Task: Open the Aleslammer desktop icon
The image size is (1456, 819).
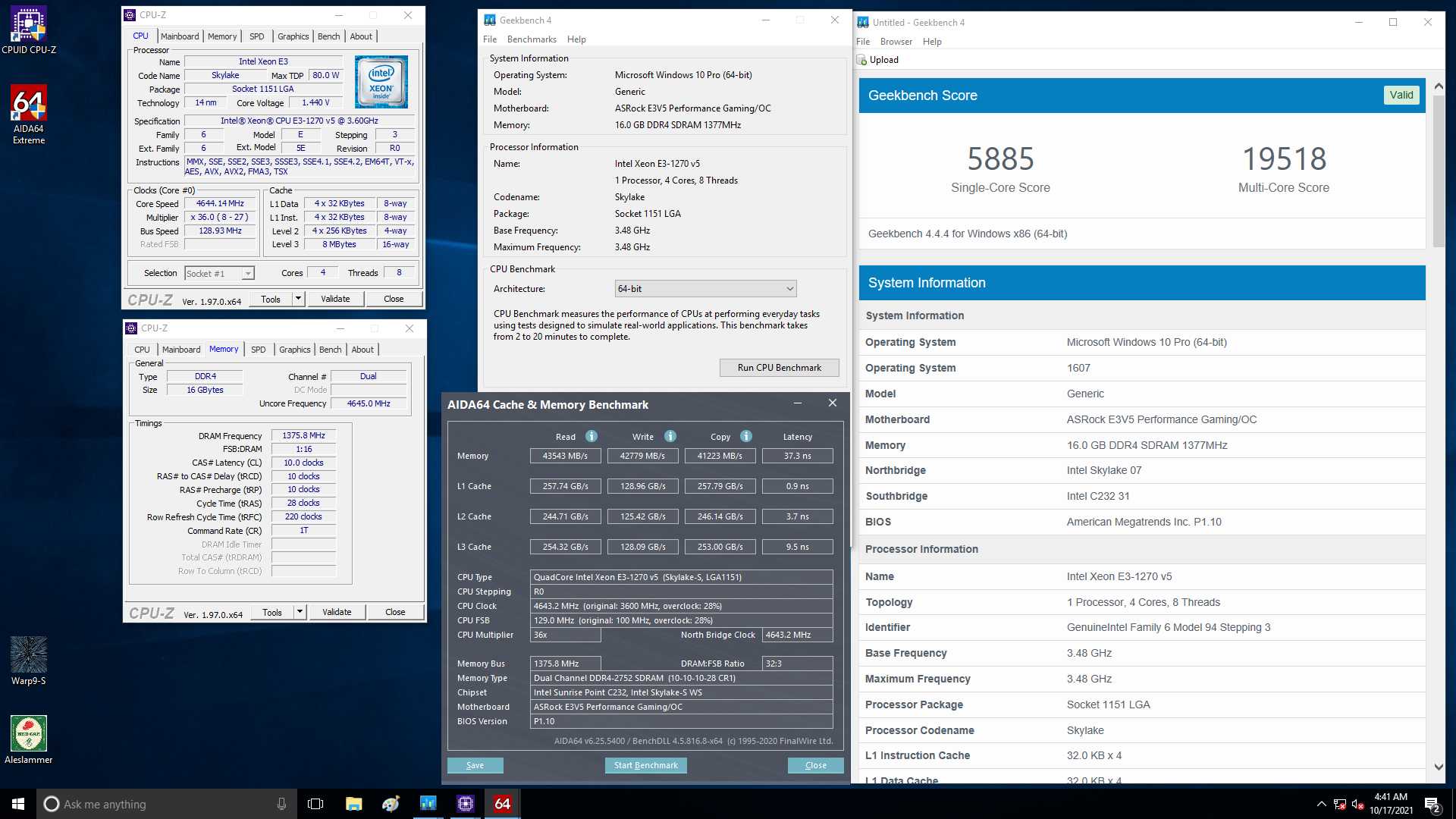Action: pos(29,740)
